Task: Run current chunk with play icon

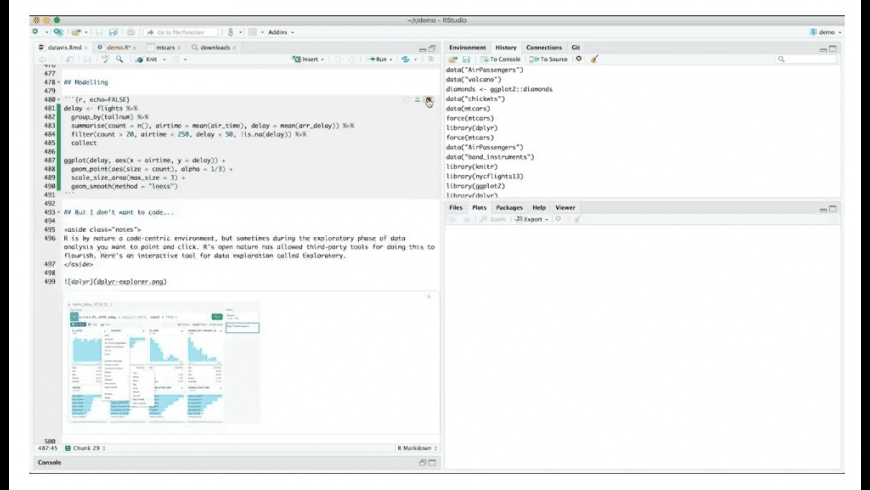Action: 429,100
